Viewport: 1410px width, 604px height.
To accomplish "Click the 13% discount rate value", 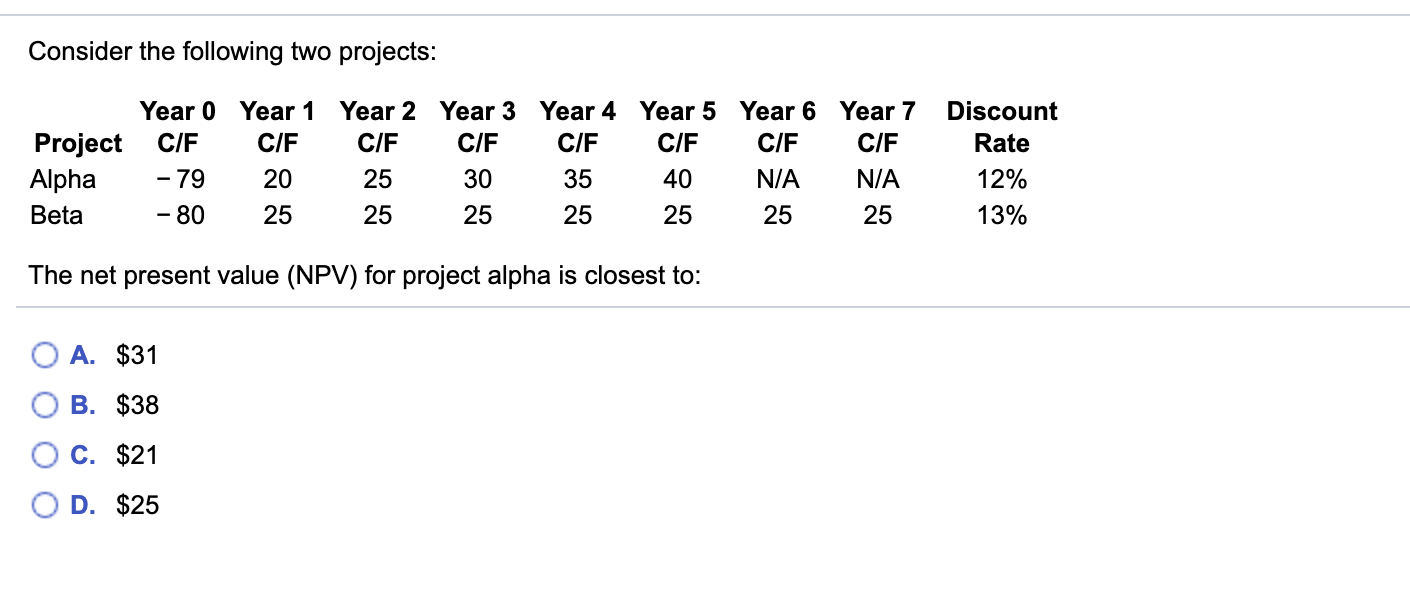I will click(1000, 215).
